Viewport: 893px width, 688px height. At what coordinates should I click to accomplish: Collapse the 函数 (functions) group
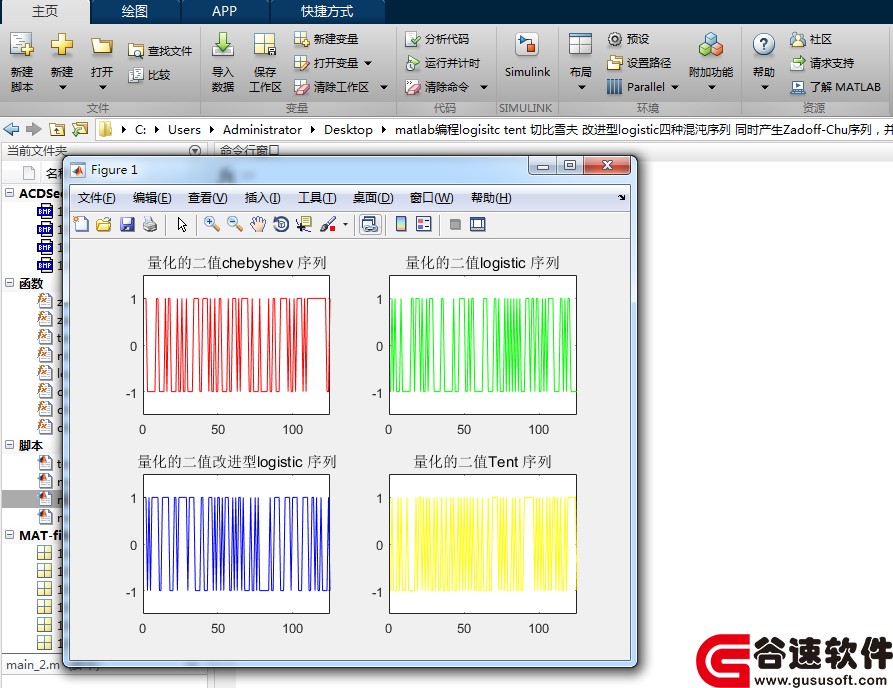tap(10, 282)
